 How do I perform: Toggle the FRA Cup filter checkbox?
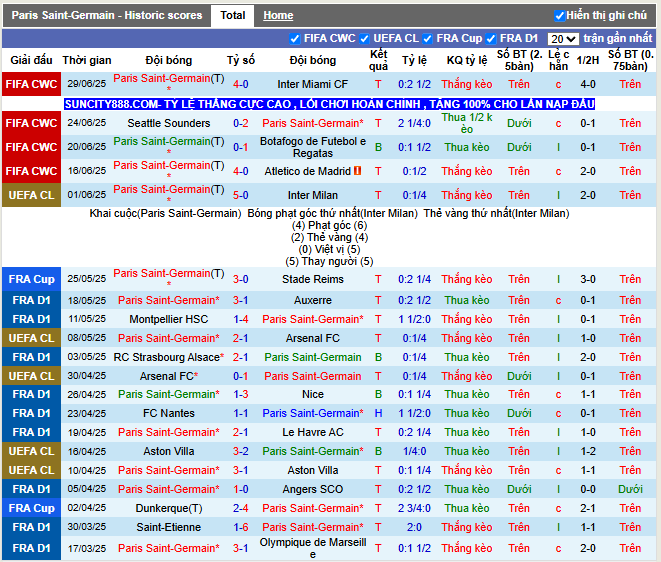click(x=427, y=39)
